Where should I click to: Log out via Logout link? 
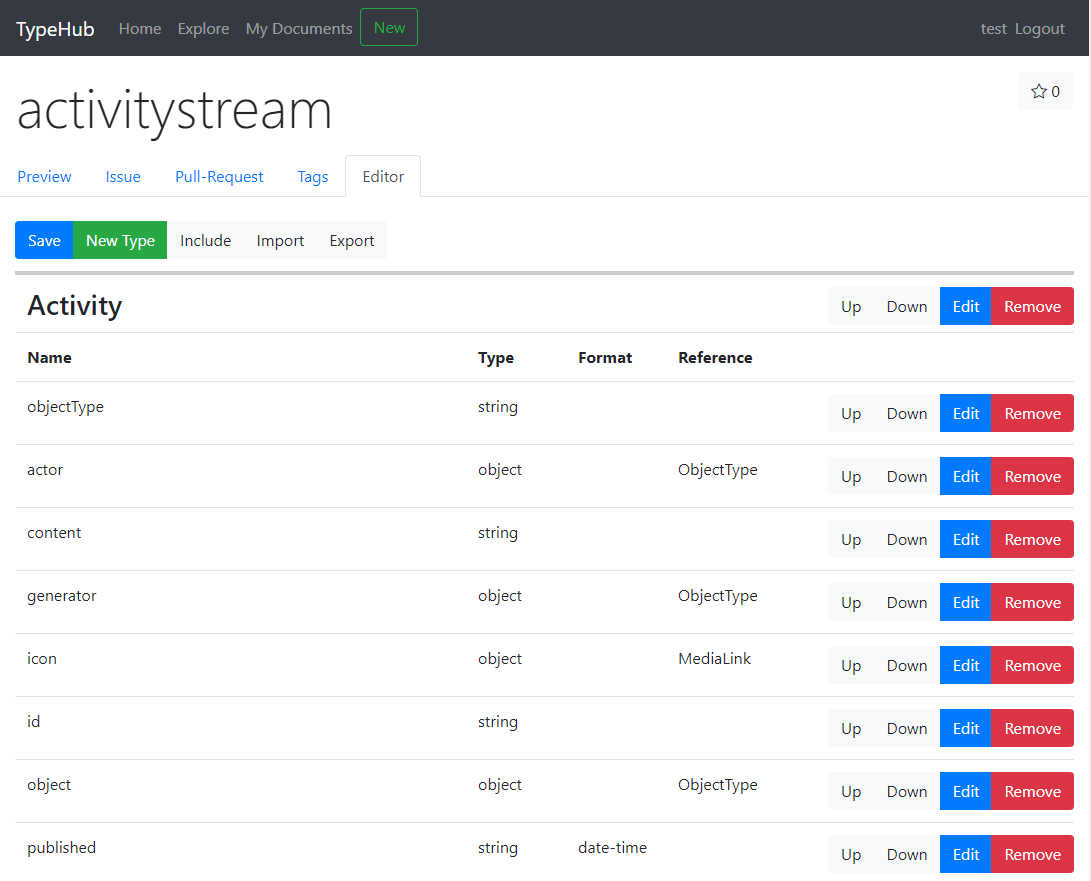point(1040,29)
